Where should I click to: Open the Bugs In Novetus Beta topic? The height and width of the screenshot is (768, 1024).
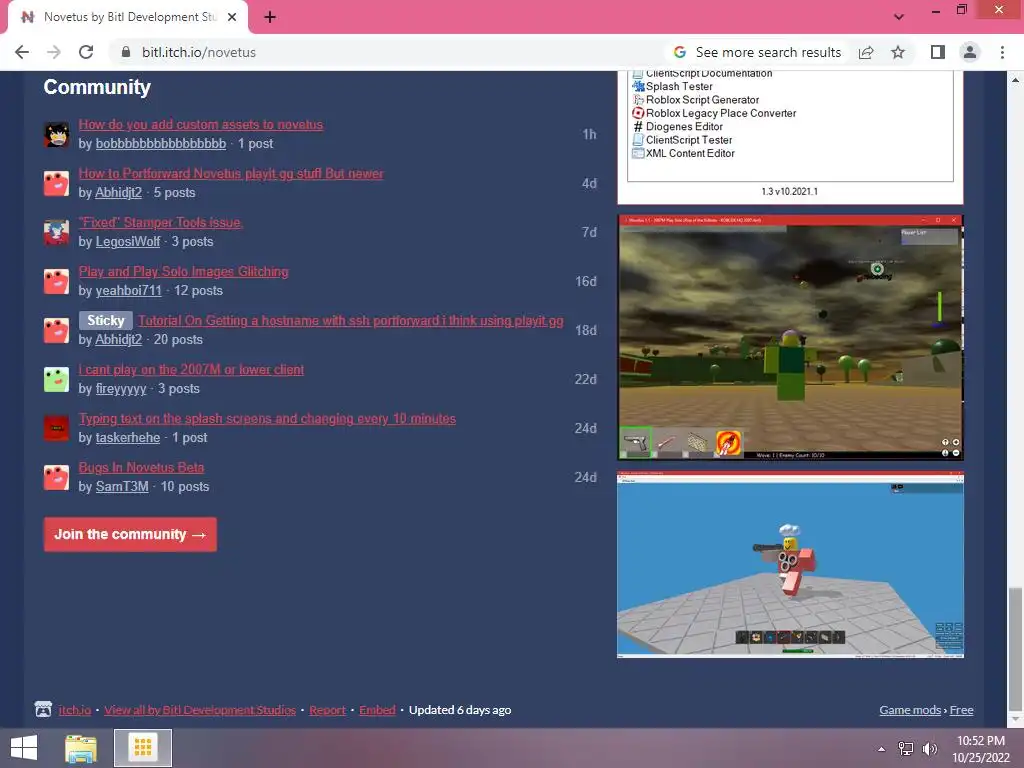pos(141,468)
